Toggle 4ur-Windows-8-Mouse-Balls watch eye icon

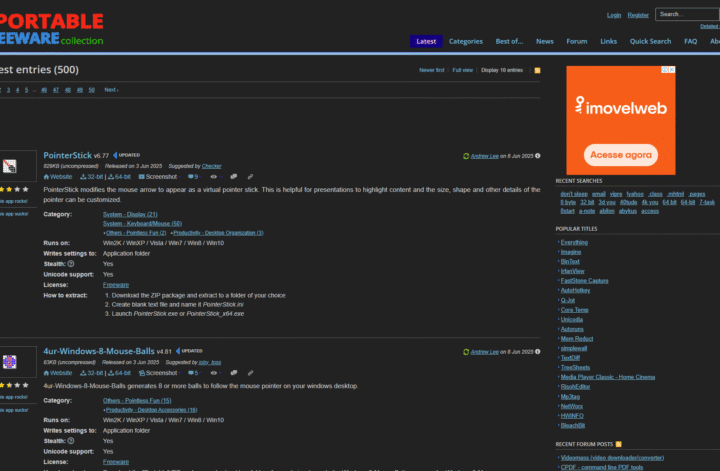tap(216, 373)
